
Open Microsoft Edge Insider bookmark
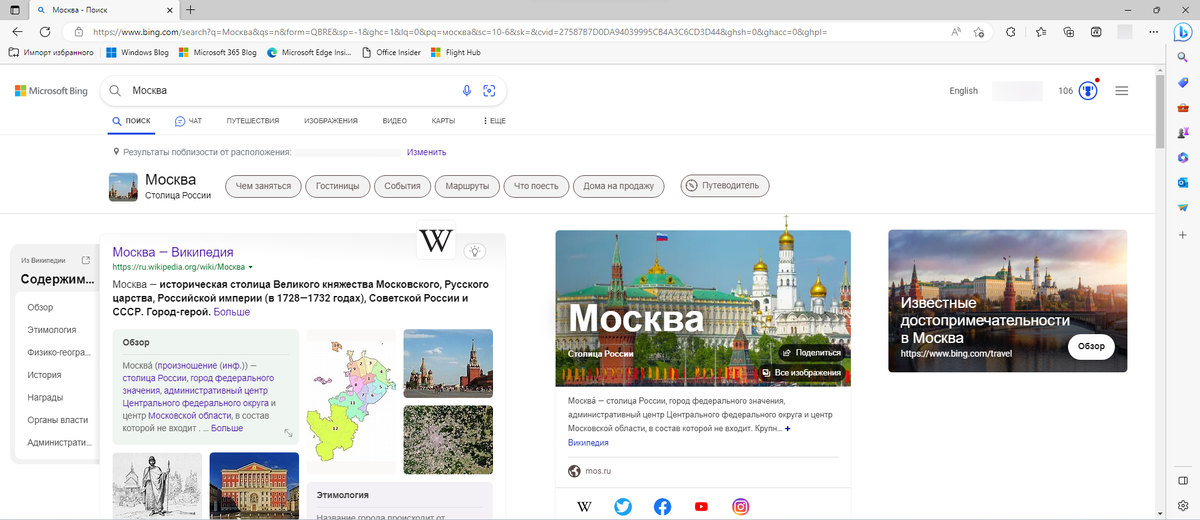[x=309, y=52]
